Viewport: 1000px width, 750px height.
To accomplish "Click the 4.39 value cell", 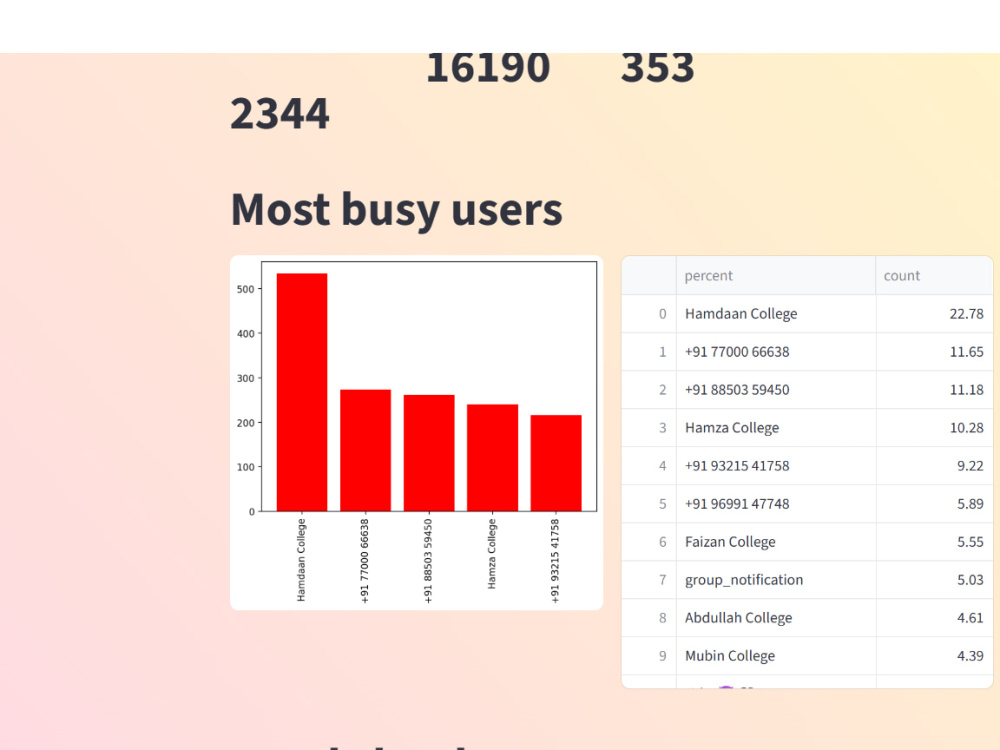I will [934, 656].
